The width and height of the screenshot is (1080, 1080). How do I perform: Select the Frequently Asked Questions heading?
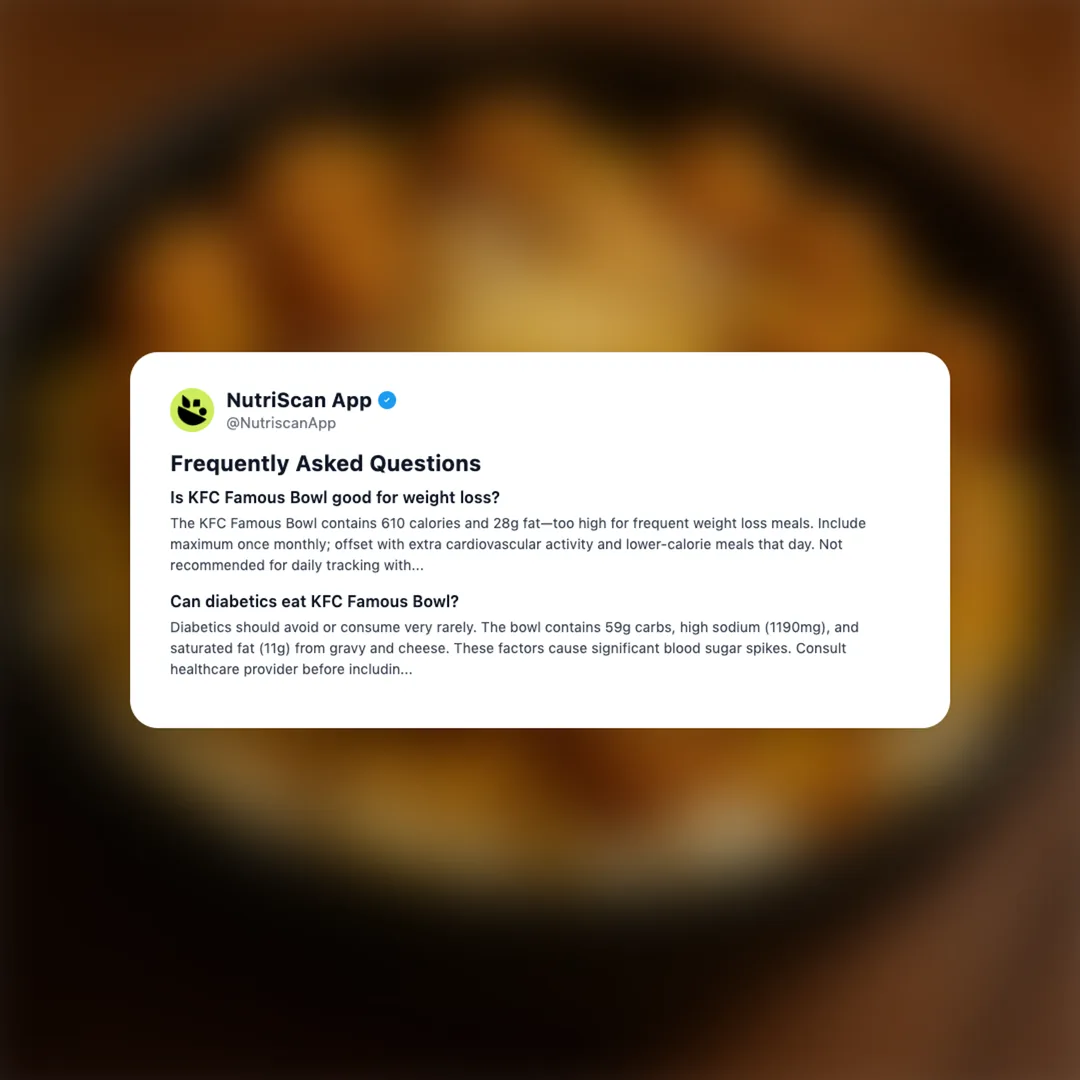coord(325,464)
